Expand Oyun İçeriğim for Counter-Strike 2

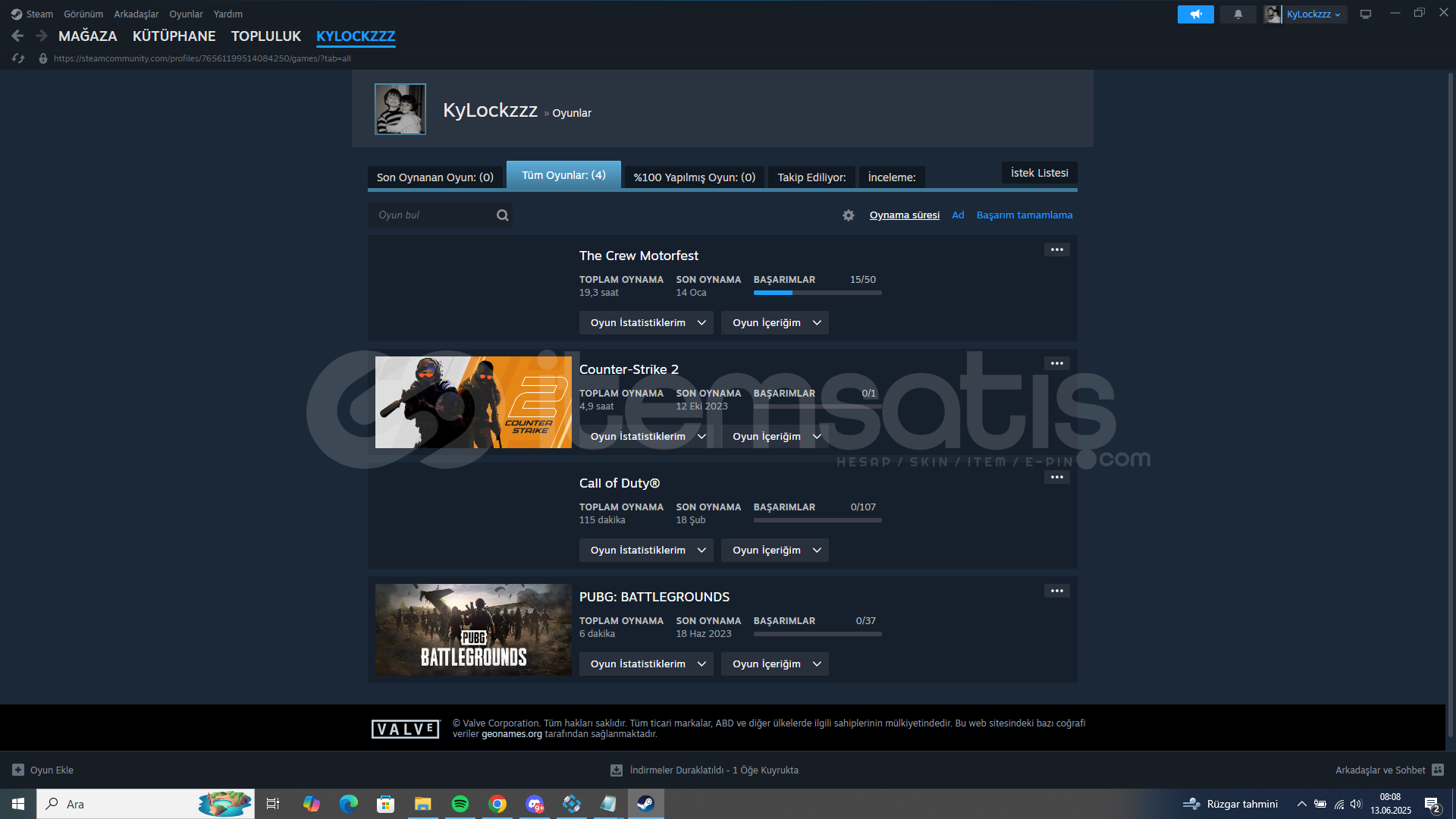774,437
